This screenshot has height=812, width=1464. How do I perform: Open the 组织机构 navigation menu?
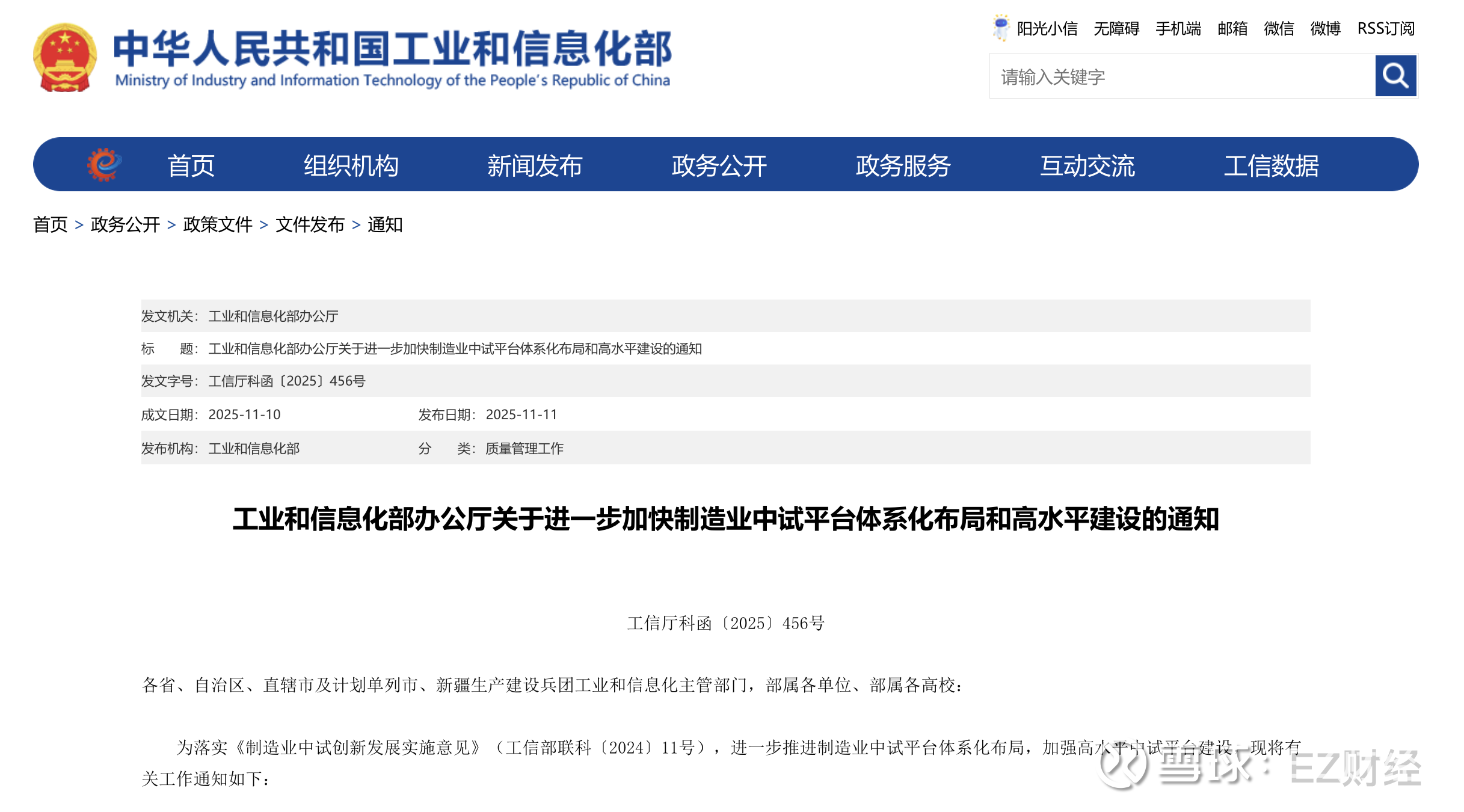pos(351,165)
